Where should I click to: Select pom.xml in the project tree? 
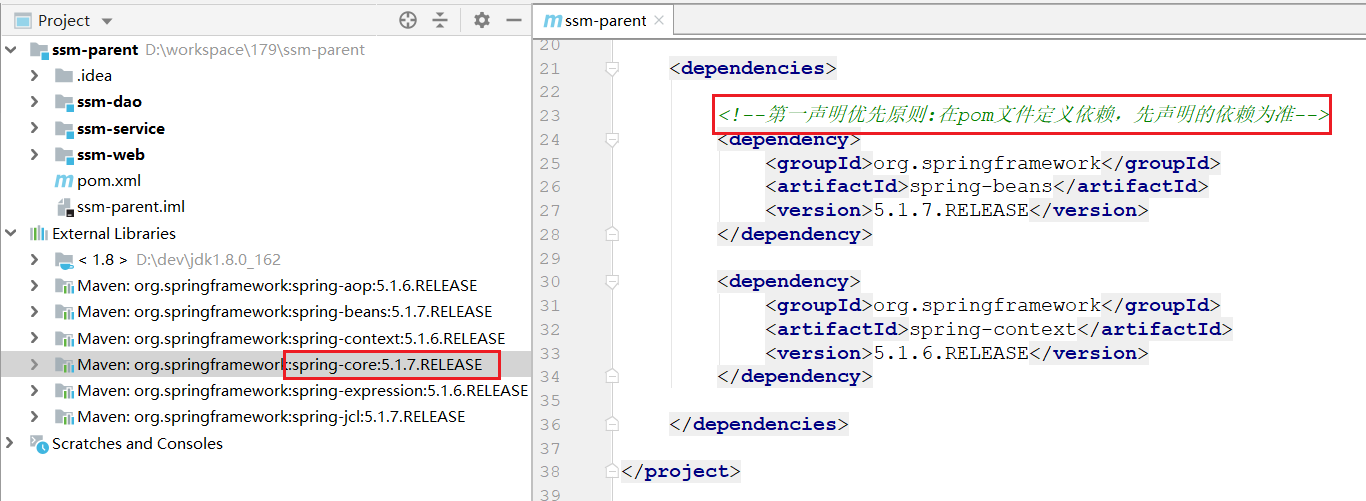pyautogui.click(x=108, y=181)
